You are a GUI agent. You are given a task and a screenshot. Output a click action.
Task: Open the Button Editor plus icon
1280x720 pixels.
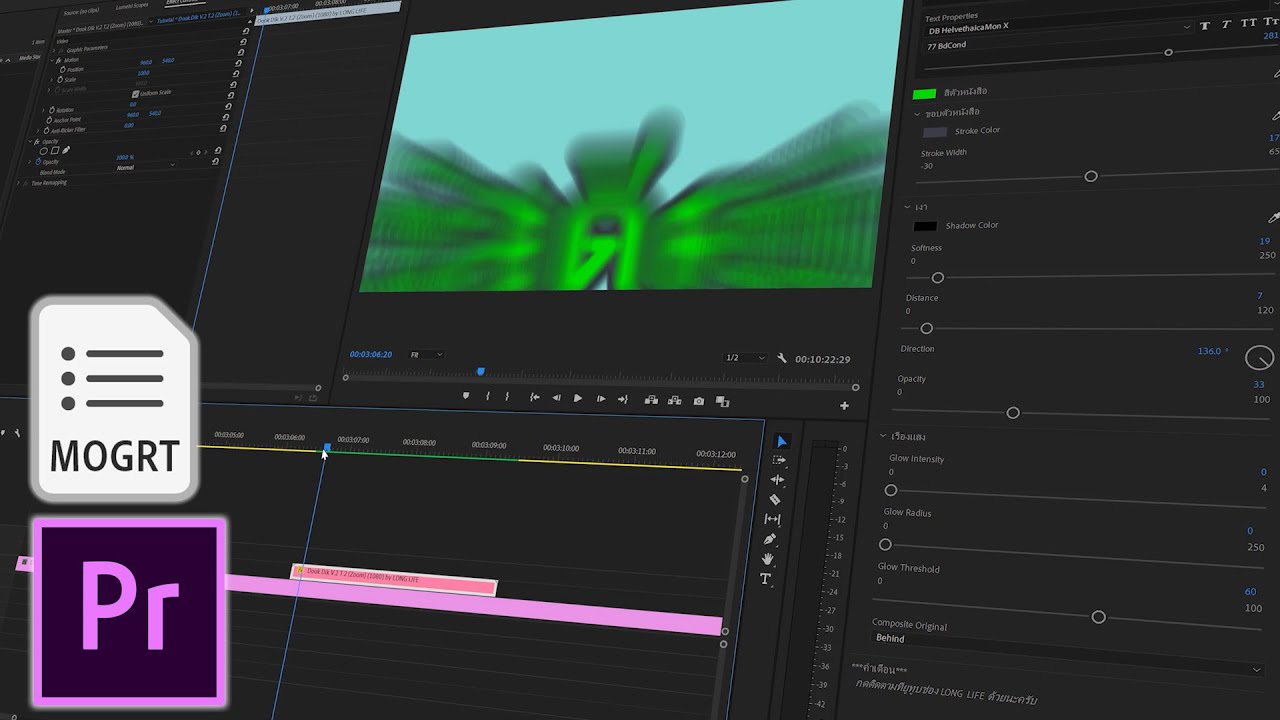(844, 405)
